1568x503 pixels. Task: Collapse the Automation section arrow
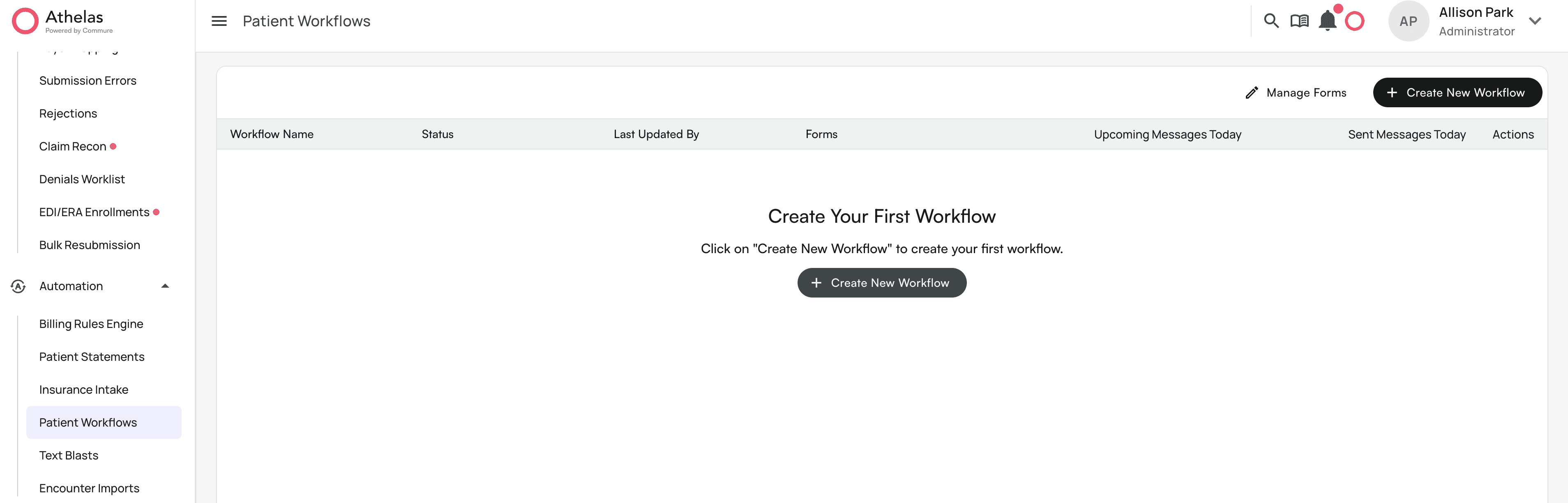click(165, 286)
